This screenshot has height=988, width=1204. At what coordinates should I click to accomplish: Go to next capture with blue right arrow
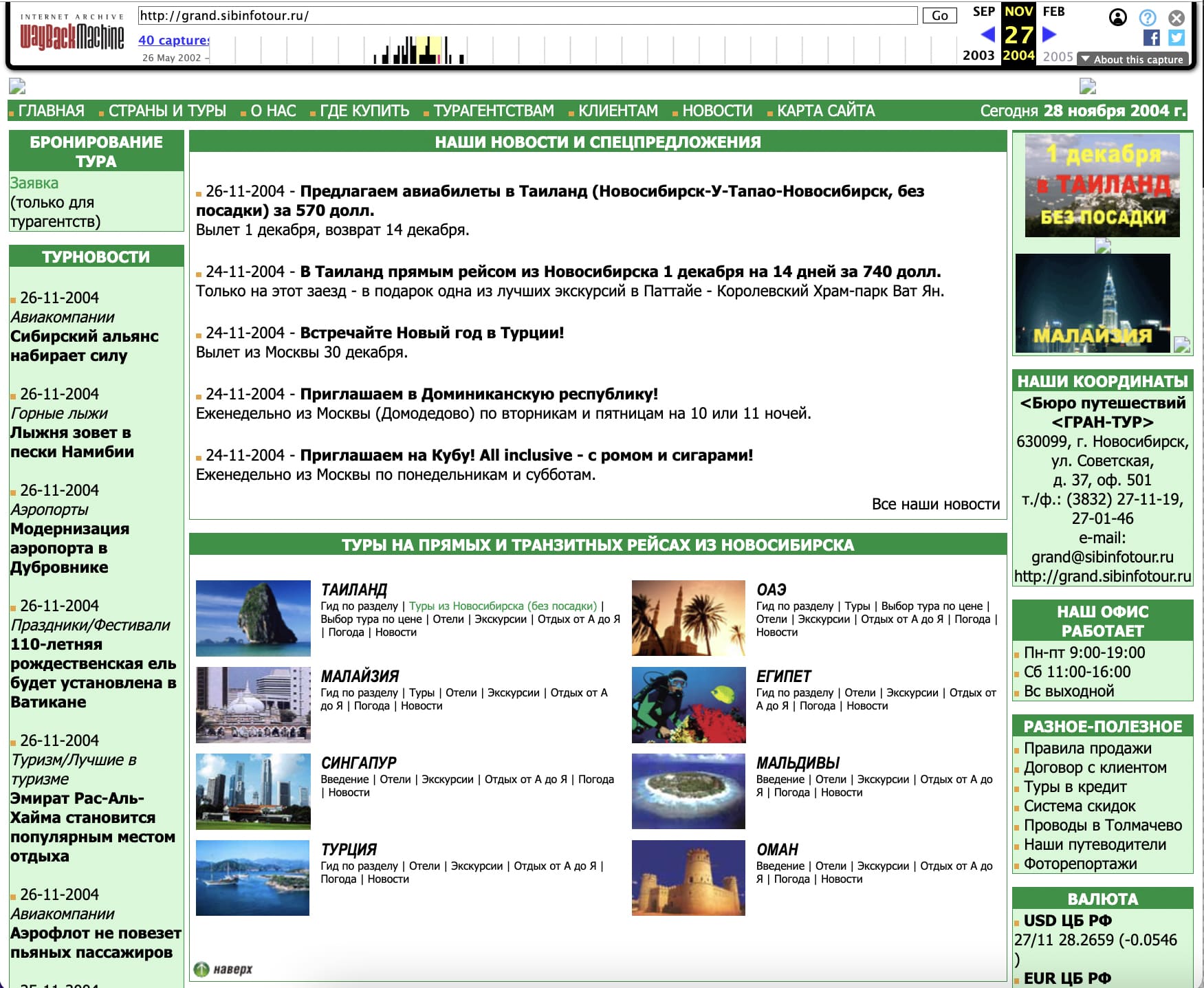click(x=1049, y=34)
